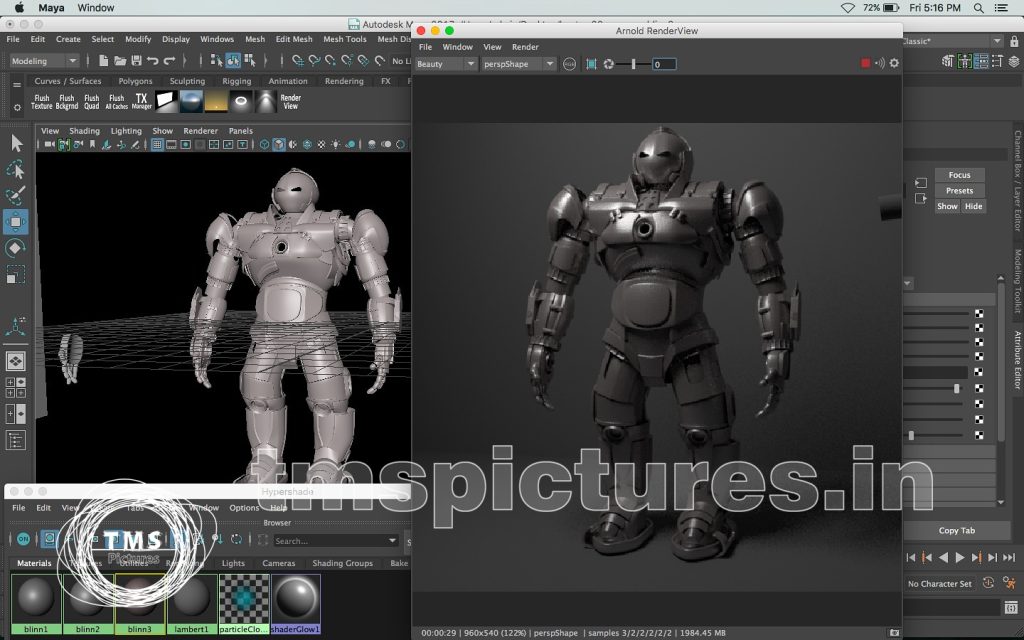Click the Flush Texture shelf button

point(41,102)
